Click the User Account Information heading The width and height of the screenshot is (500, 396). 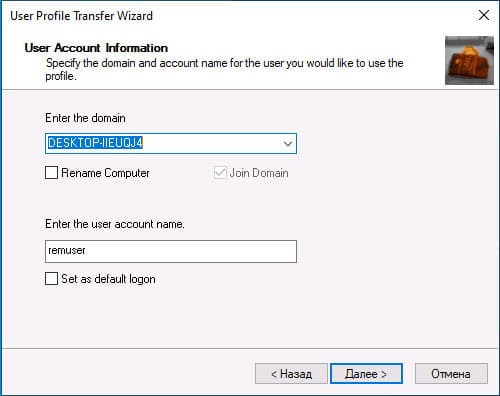[96, 48]
